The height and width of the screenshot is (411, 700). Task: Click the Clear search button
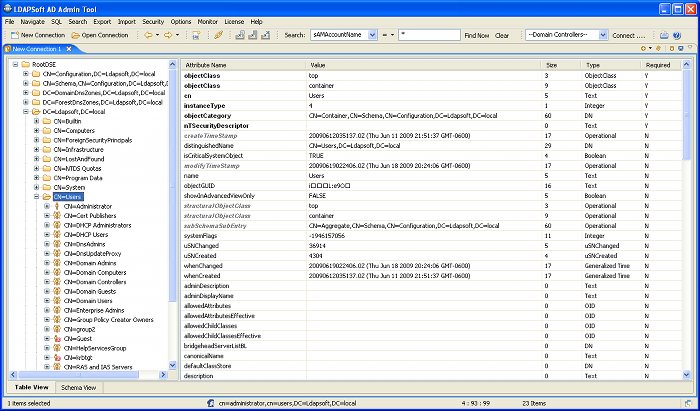502,35
